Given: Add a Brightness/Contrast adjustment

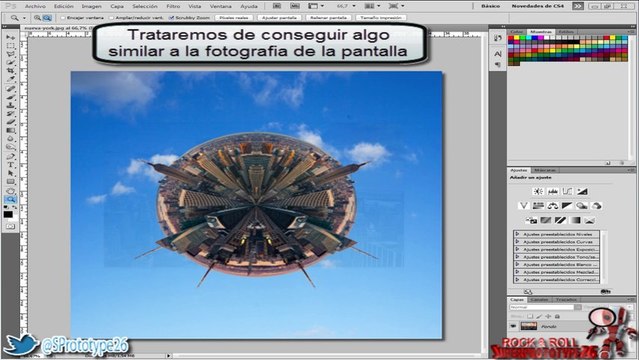Looking at the screenshot, I should pyautogui.click(x=538, y=191).
